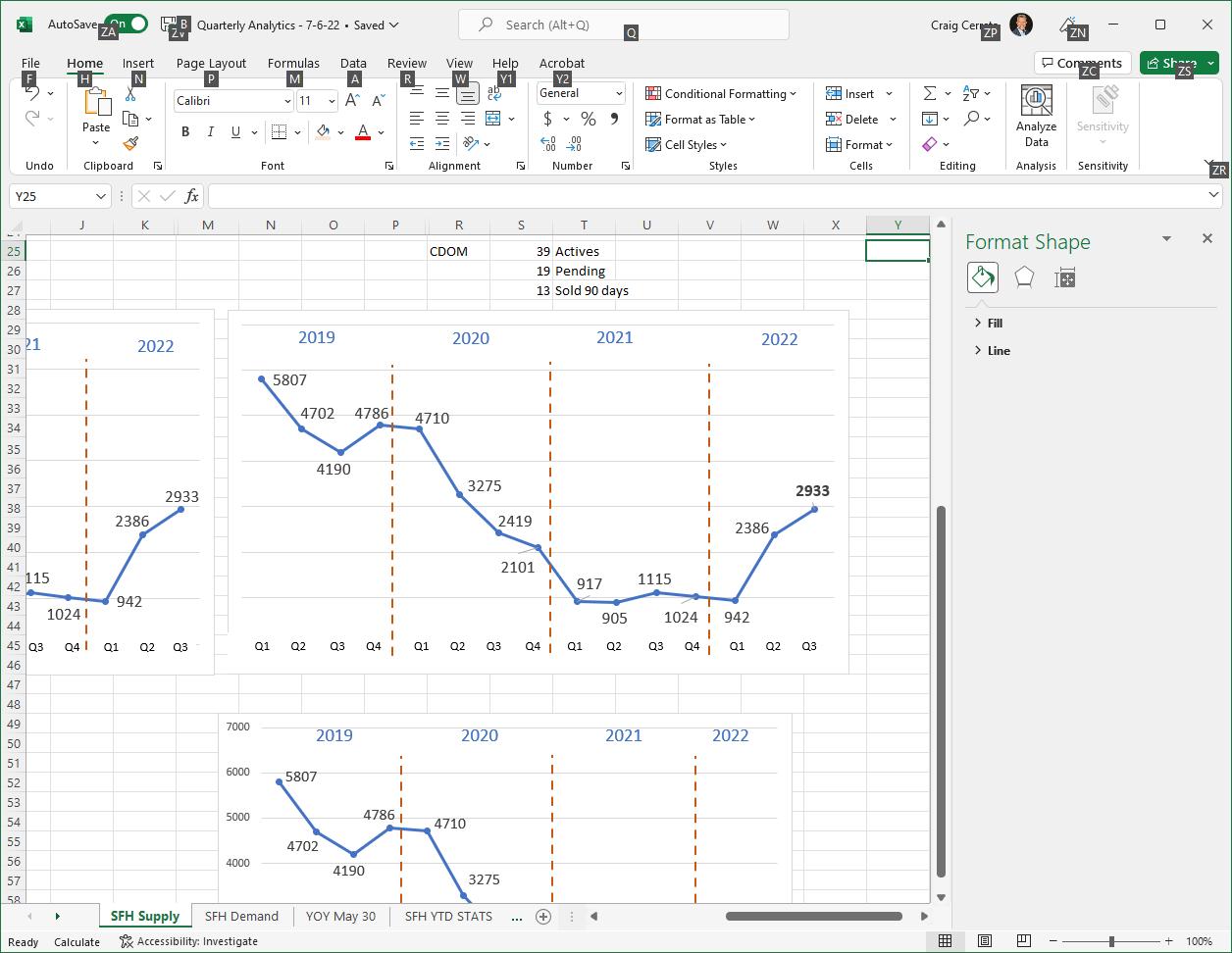Open the General number format dropdown
Image resolution: width=1232 pixels, height=953 pixels.
(x=619, y=93)
